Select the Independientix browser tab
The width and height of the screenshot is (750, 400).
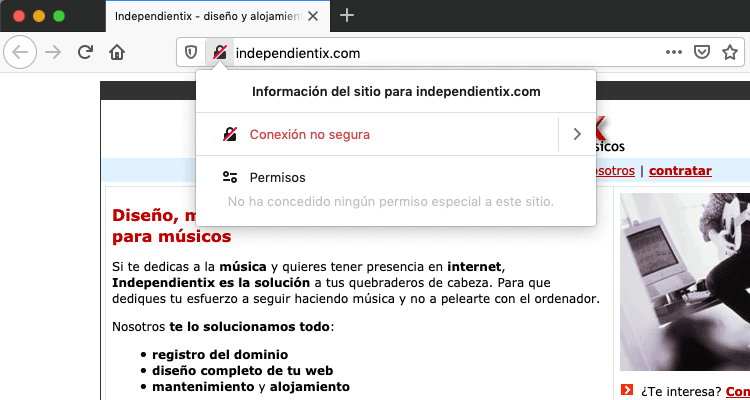tap(218, 16)
